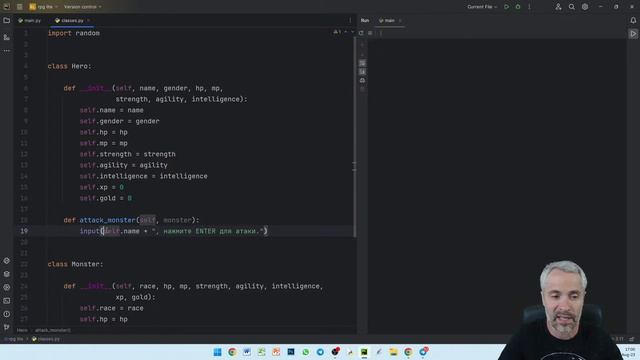
Task: Open more options in Run panel toolbar
Action: tap(380, 33)
